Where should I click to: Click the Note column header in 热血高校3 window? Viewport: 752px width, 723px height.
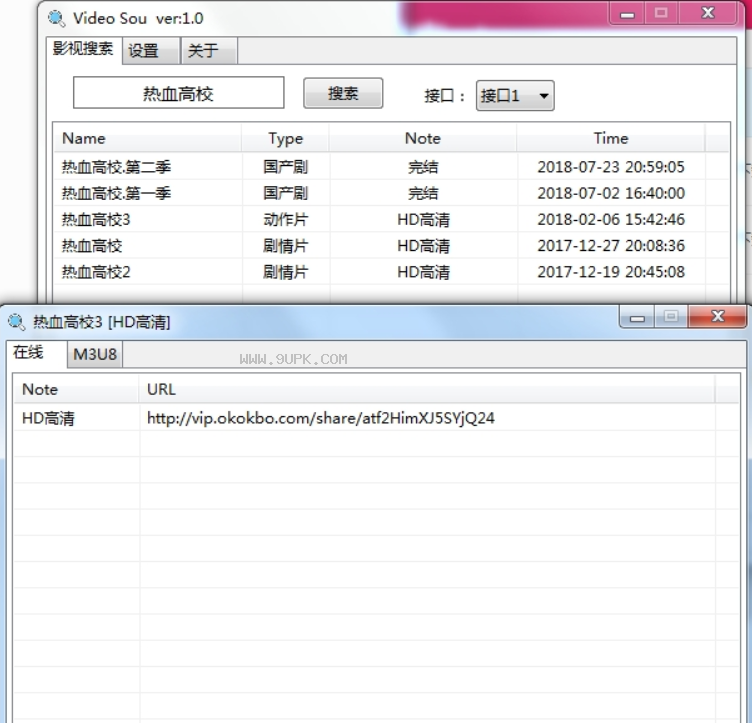pos(77,389)
